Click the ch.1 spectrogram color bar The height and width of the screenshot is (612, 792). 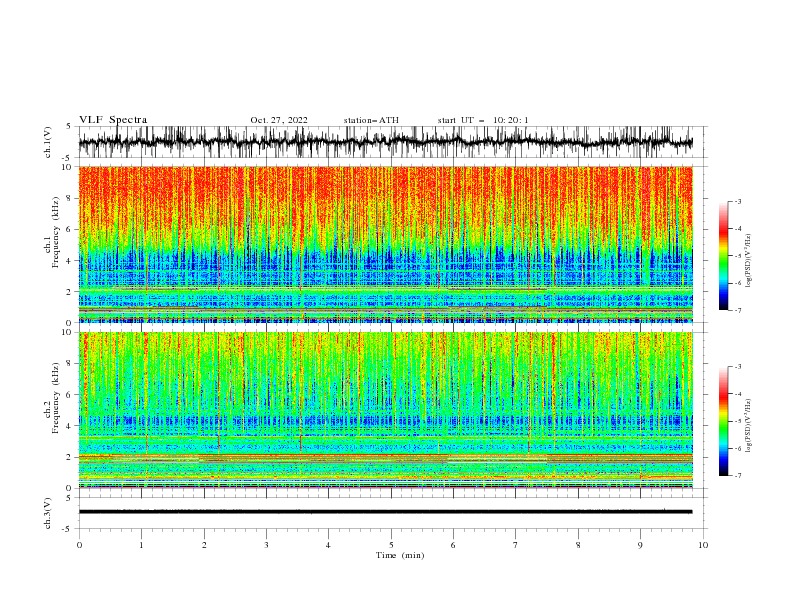723,256
